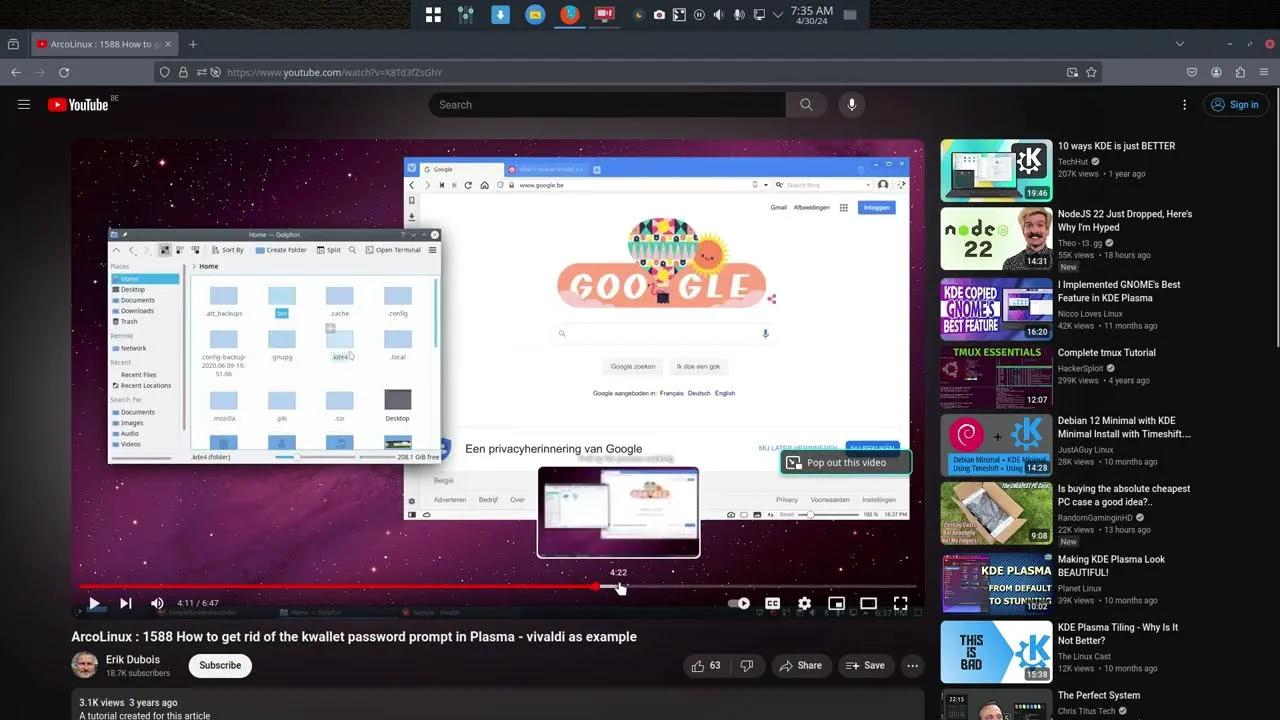The width and height of the screenshot is (1280, 720).
Task: Open more actions ellipsis below video
Action: pos(912,665)
